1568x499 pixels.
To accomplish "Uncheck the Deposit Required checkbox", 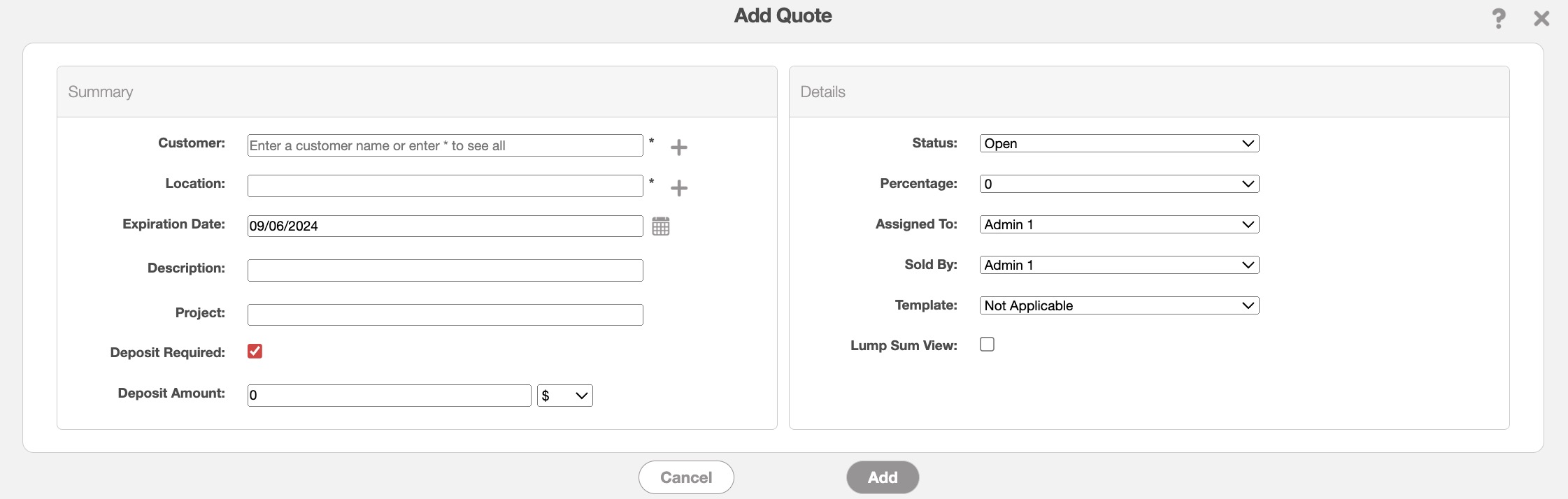I will [255, 351].
